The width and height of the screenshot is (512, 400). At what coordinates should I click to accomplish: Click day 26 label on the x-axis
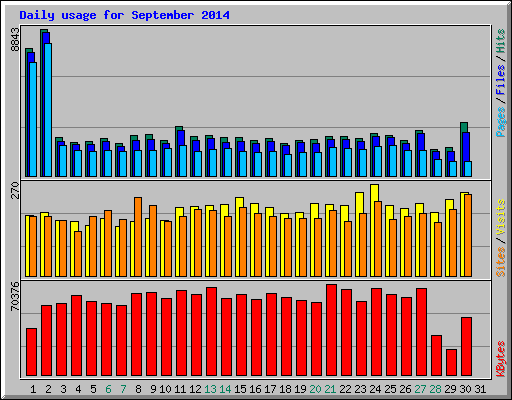(x=405, y=389)
